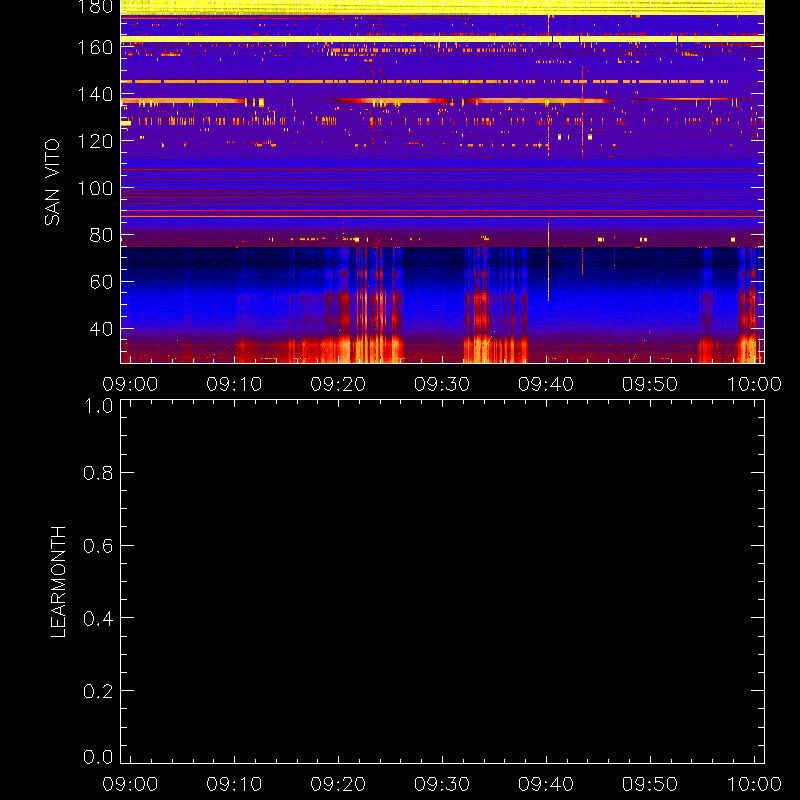Image resolution: width=800 pixels, height=800 pixels.
Task: Select Learmonth plot's 09:50 time label
Action: 650,784
